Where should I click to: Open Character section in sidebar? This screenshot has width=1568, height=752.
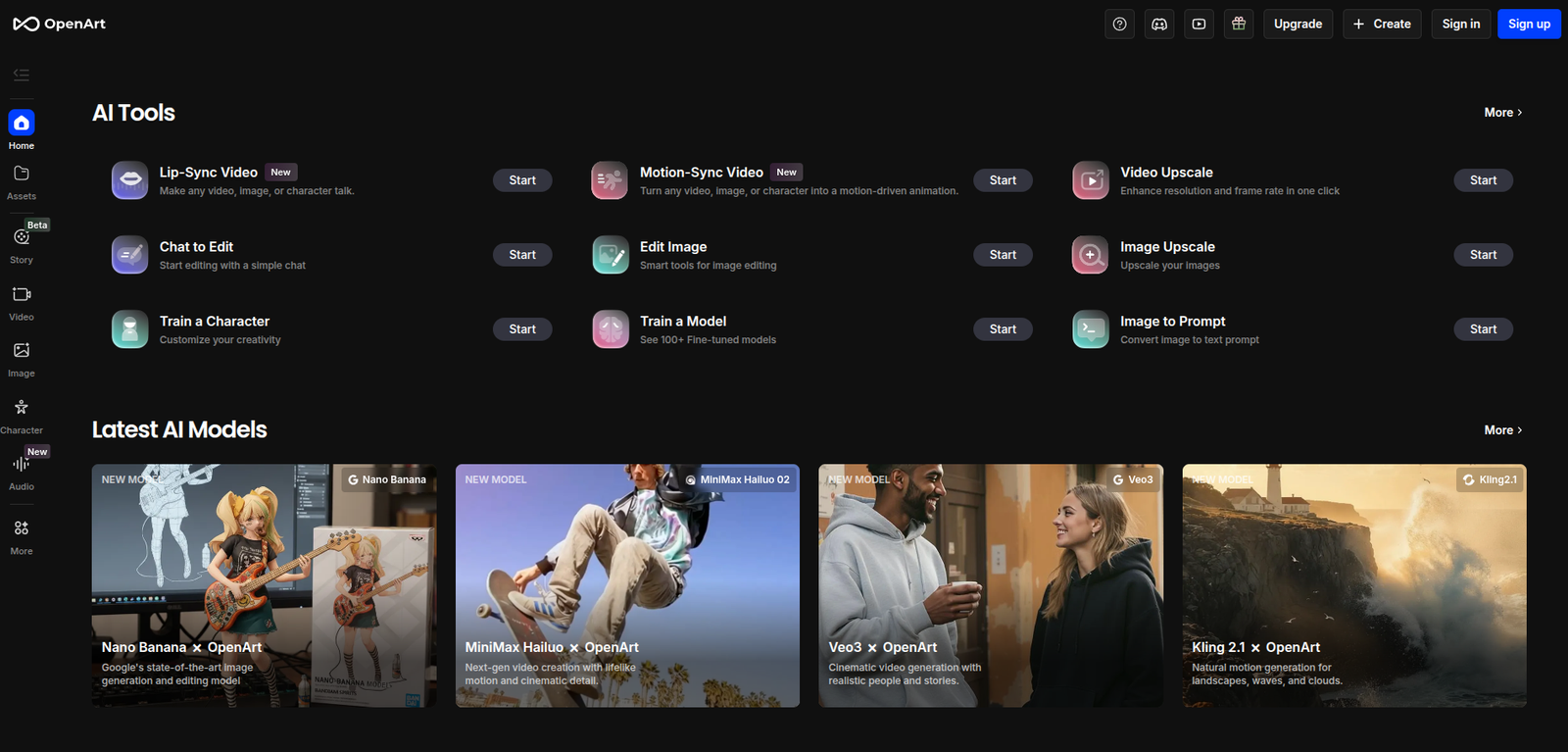click(22, 415)
